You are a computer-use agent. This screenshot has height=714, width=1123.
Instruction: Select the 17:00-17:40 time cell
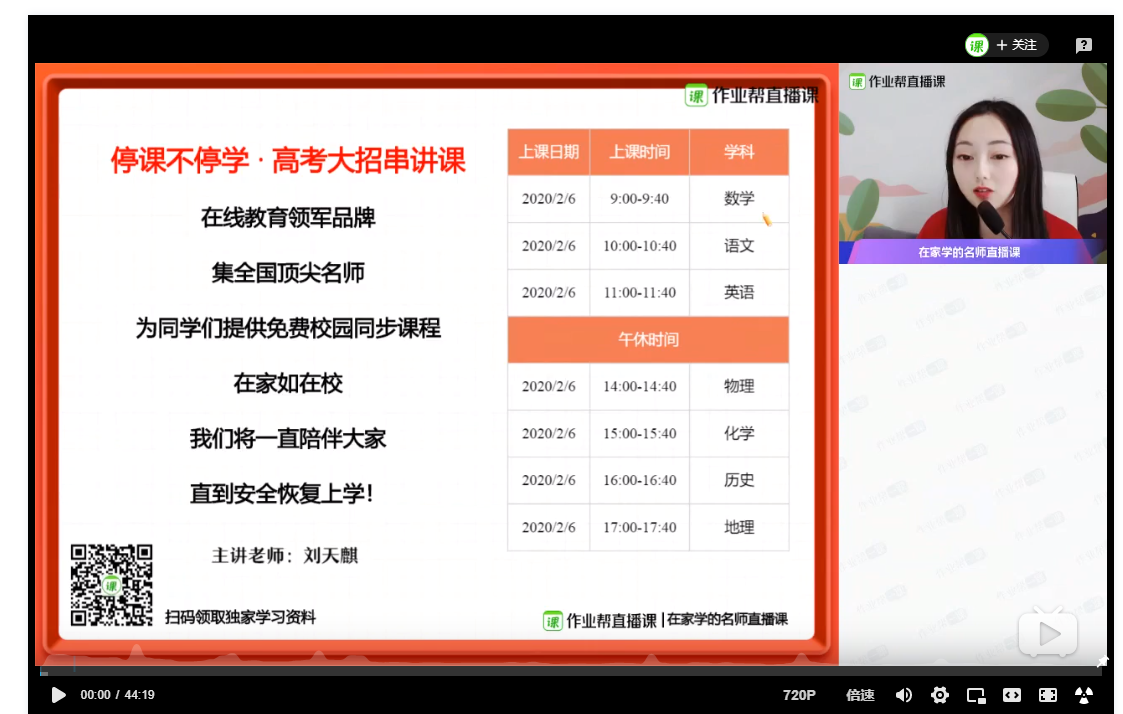640,527
